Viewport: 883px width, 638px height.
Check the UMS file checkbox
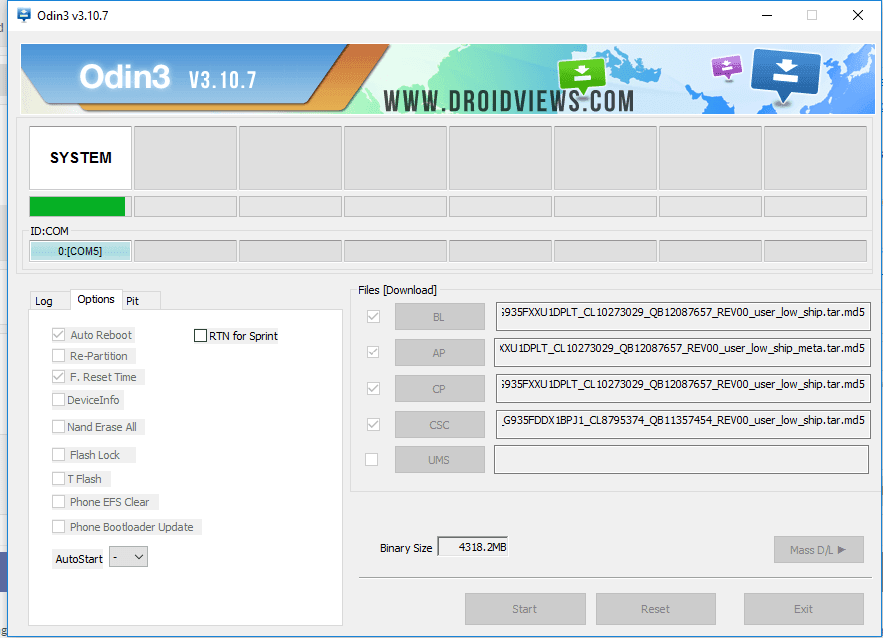point(372,459)
